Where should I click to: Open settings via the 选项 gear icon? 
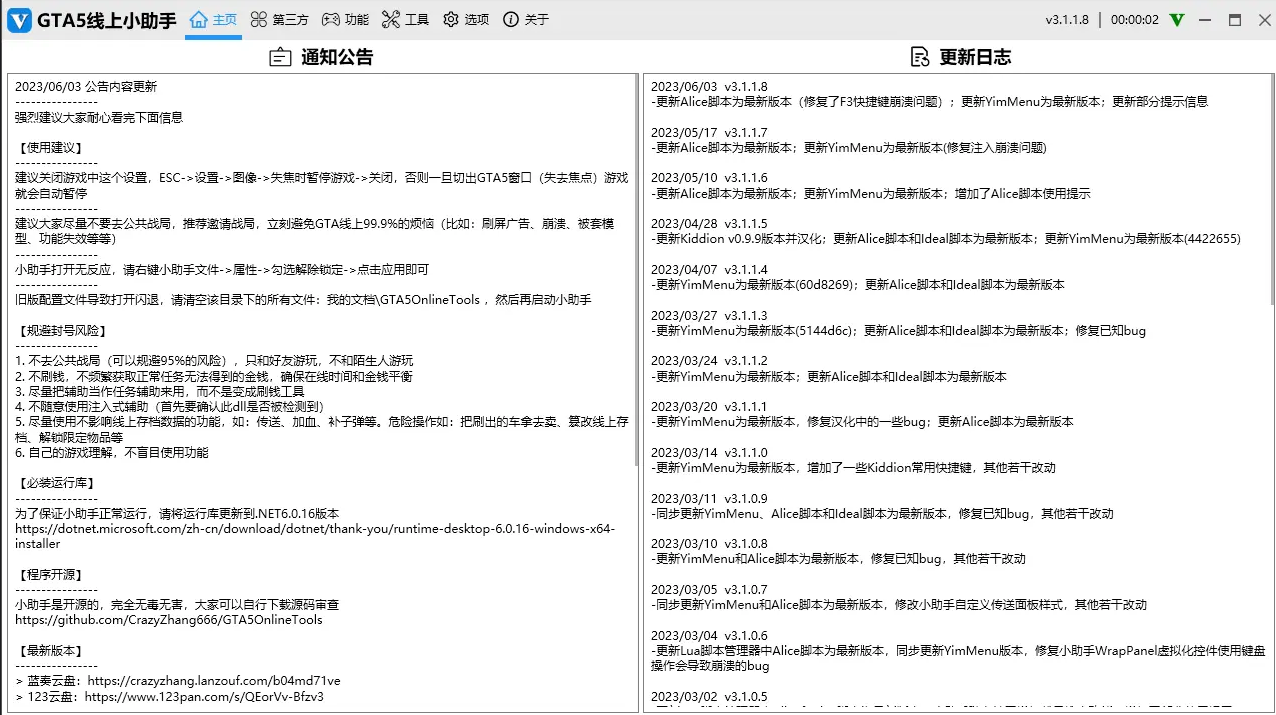450,18
